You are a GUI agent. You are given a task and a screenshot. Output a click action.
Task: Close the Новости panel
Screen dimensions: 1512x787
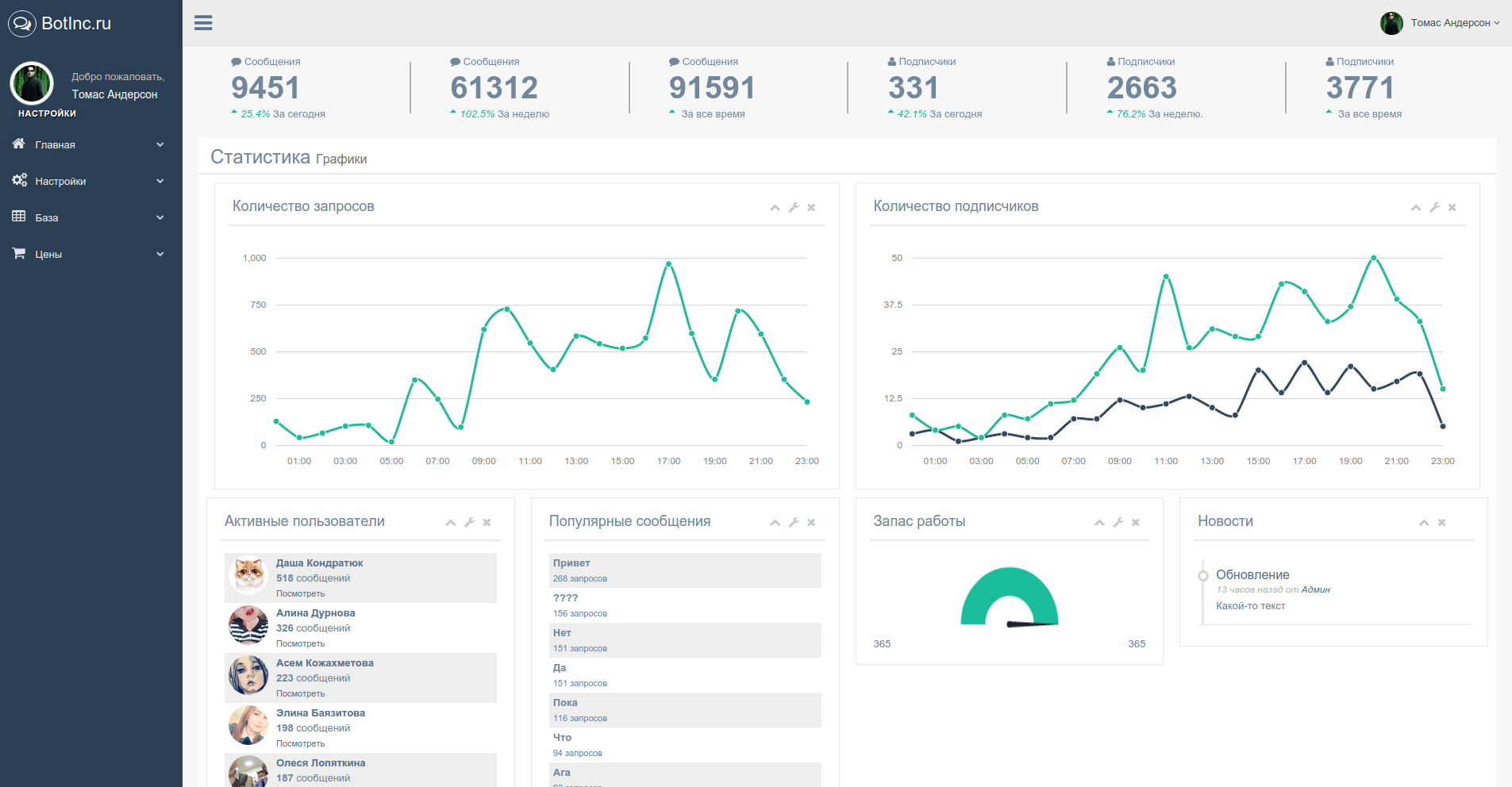pyautogui.click(x=1441, y=522)
